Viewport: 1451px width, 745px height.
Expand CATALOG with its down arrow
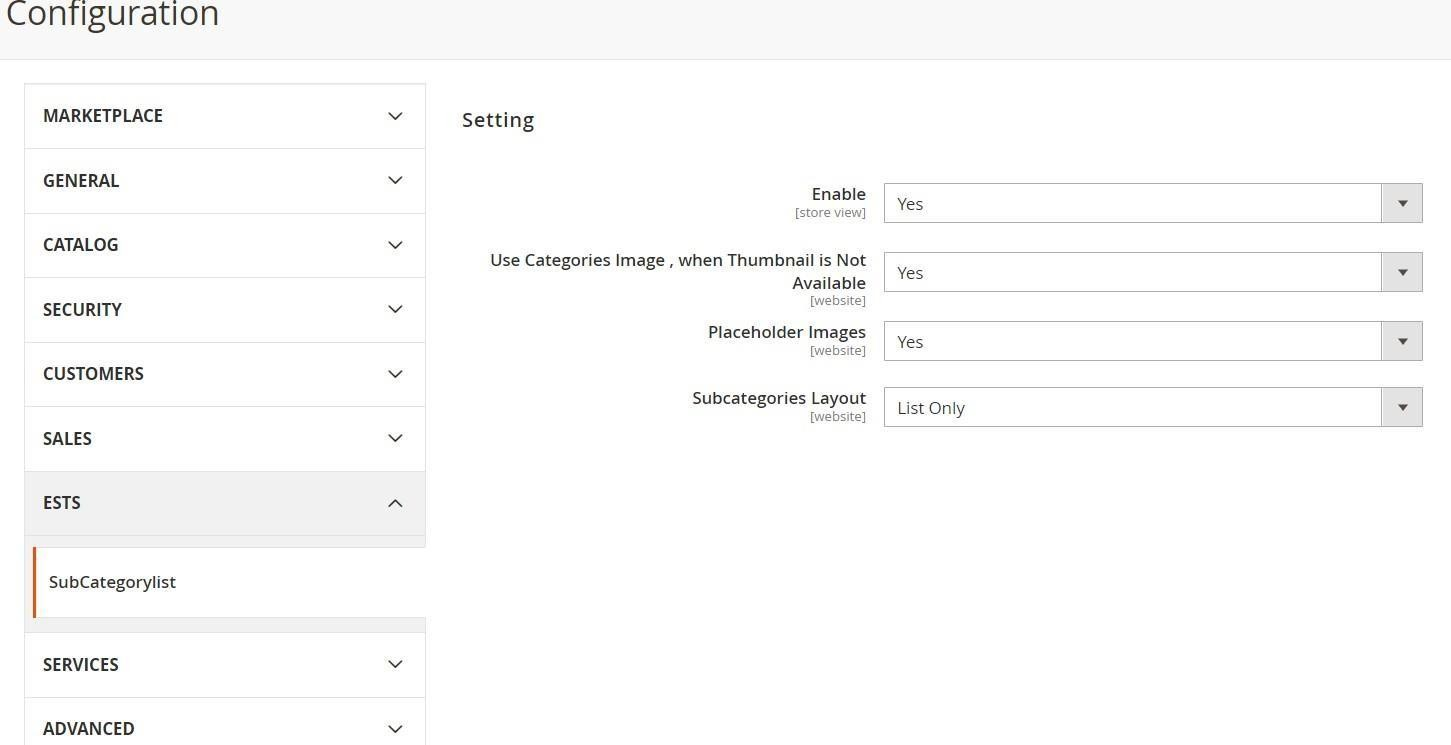[x=395, y=245]
